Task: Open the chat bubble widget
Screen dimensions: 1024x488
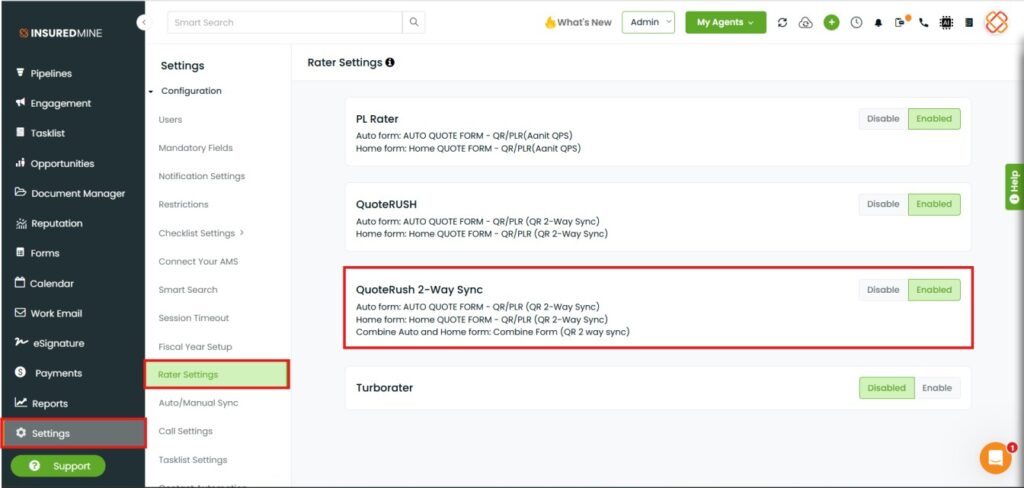Action: pyautogui.click(x=996, y=458)
